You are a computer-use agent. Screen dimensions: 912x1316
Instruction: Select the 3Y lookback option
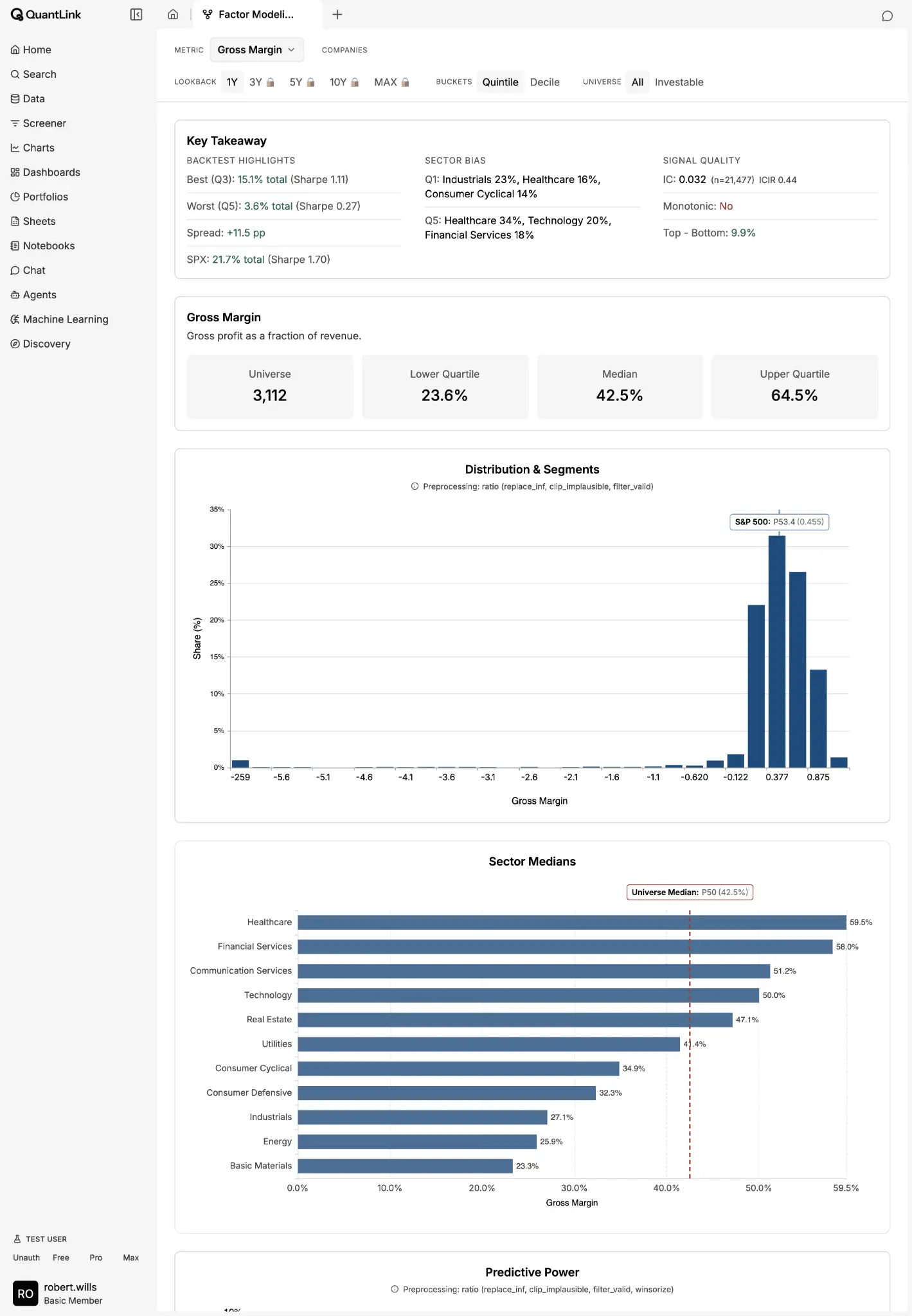point(262,82)
